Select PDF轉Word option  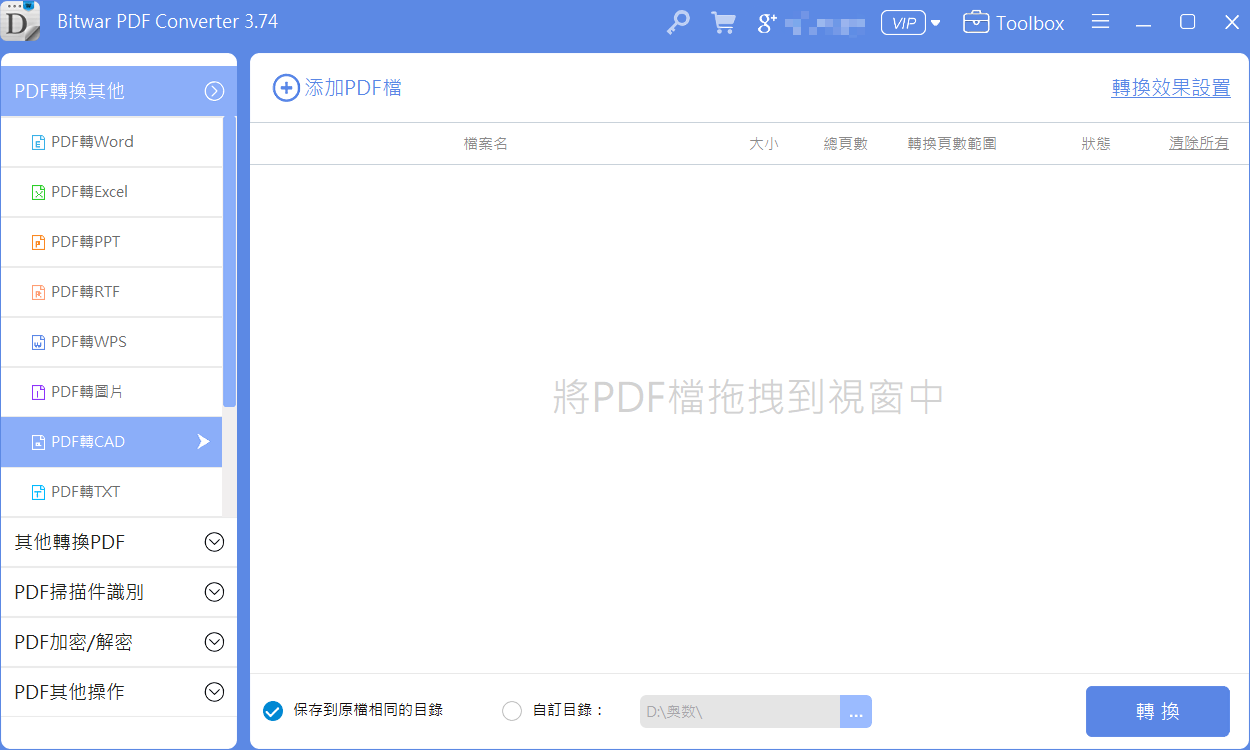(x=111, y=142)
